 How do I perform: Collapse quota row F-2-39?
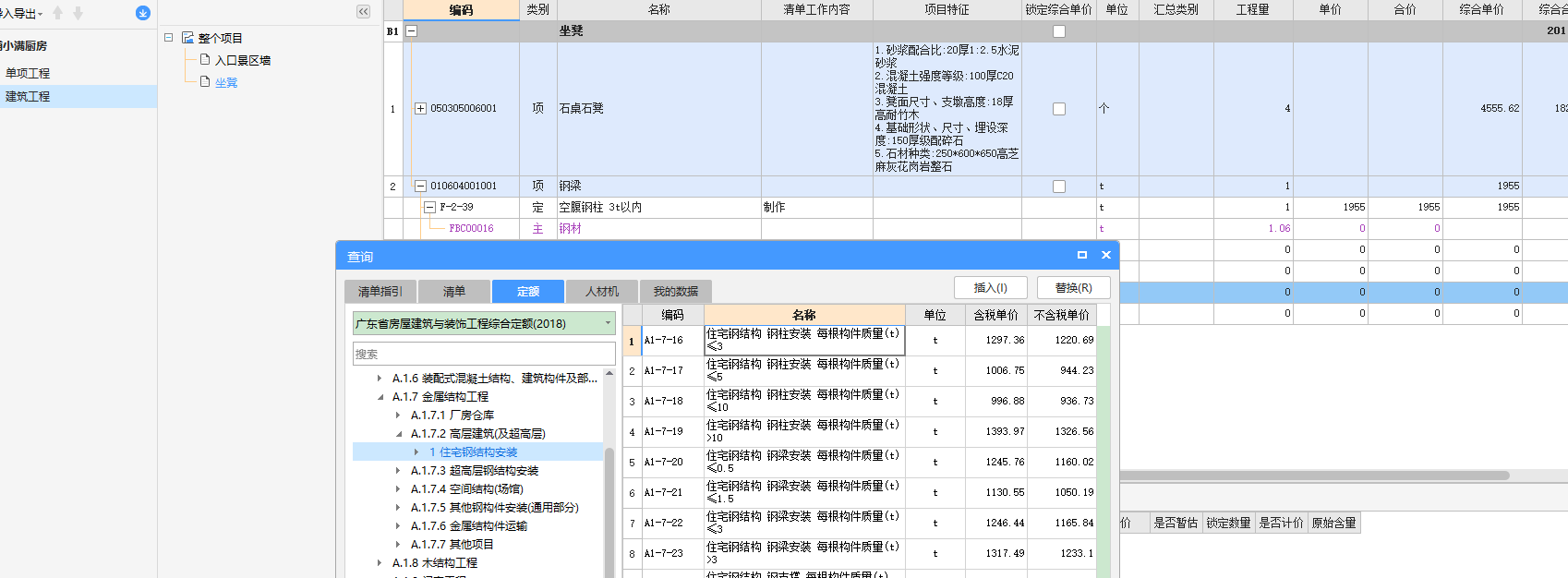(x=429, y=207)
